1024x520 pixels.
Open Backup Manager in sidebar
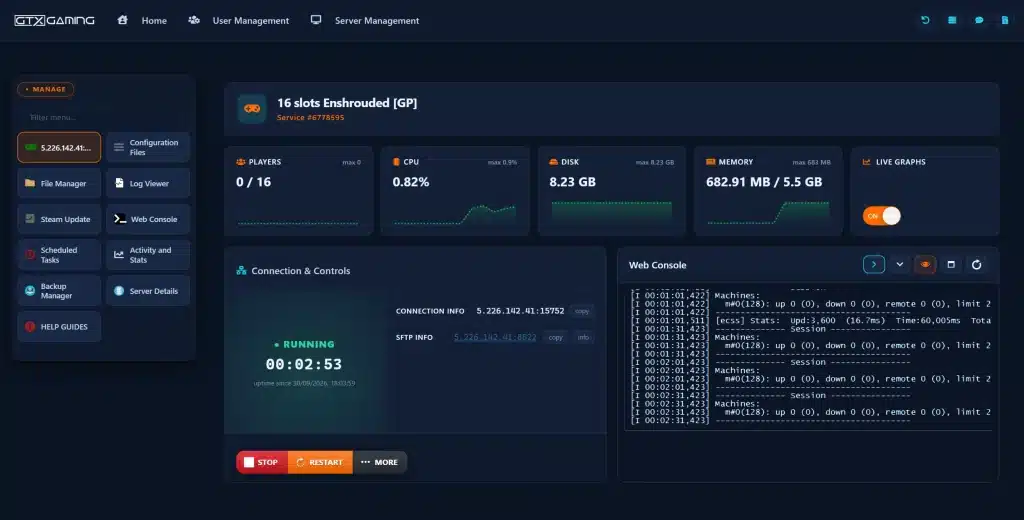(x=59, y=291)
